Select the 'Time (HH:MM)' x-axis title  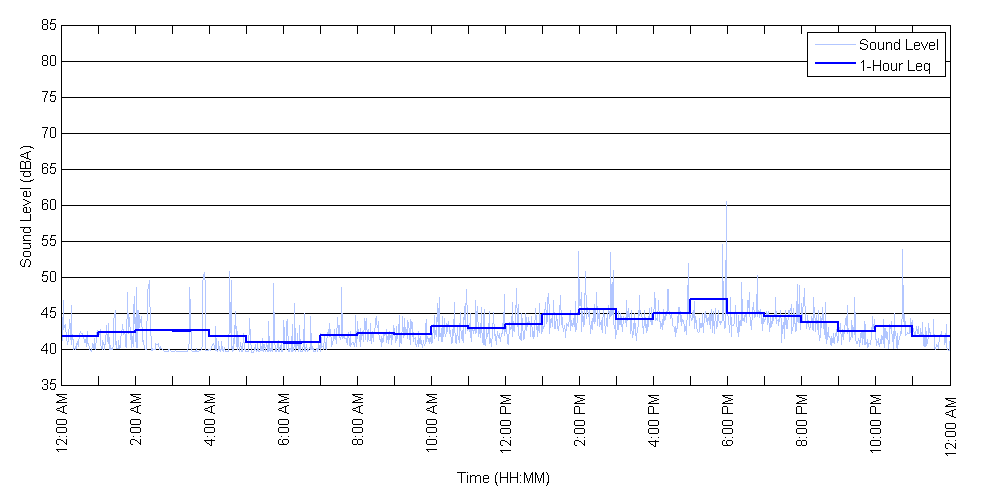504,478
